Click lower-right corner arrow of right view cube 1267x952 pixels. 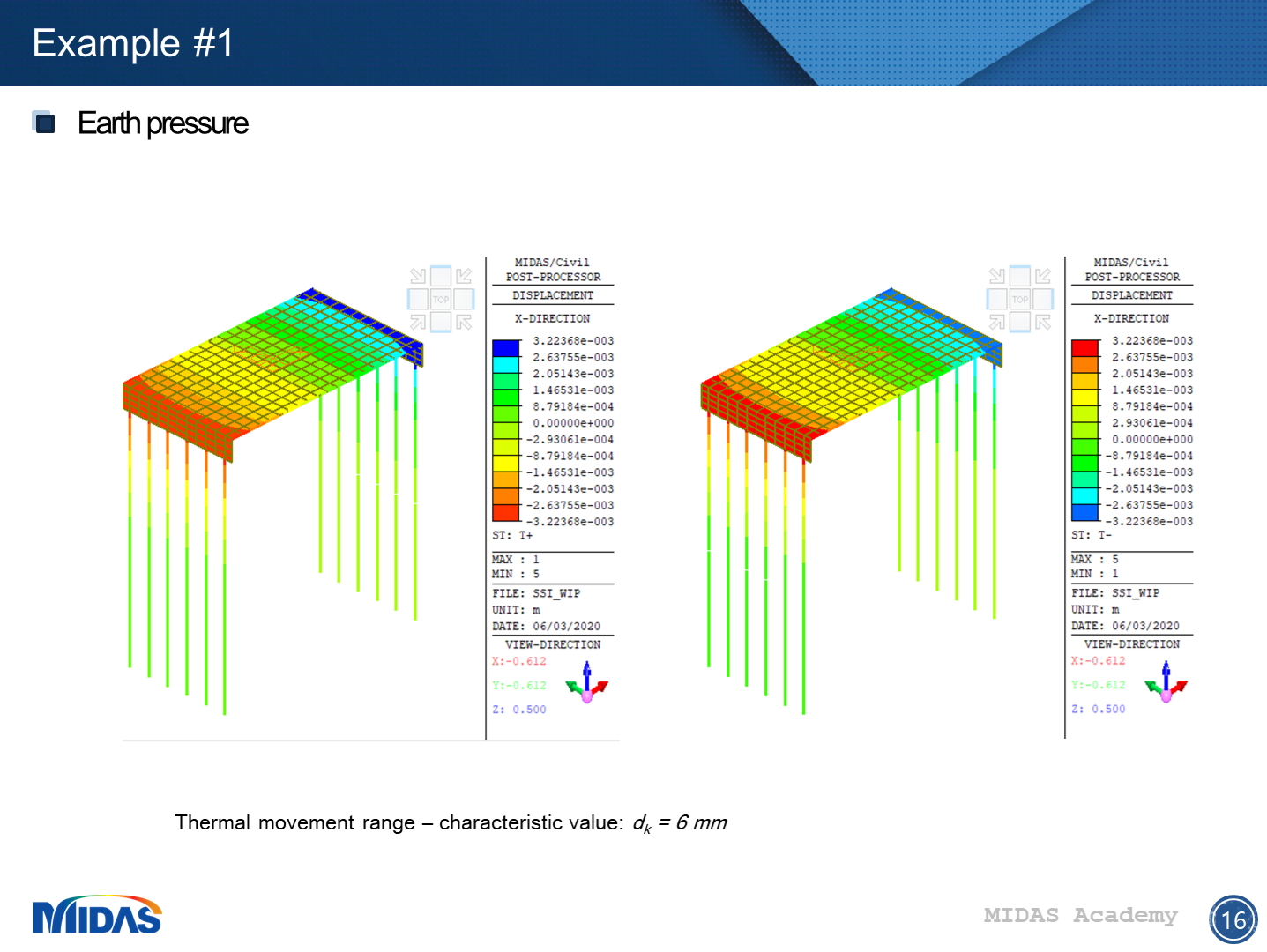tap(1043, 323)
